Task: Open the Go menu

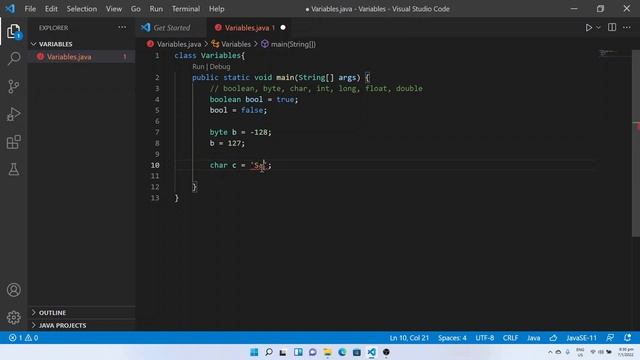Action: point(136,9)
